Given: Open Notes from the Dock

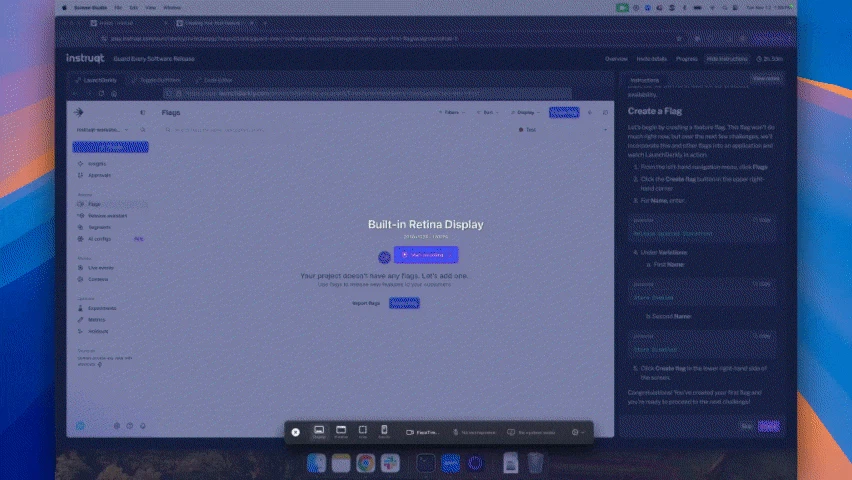Looking at the screenshot, I should click(x=341, y=463).
